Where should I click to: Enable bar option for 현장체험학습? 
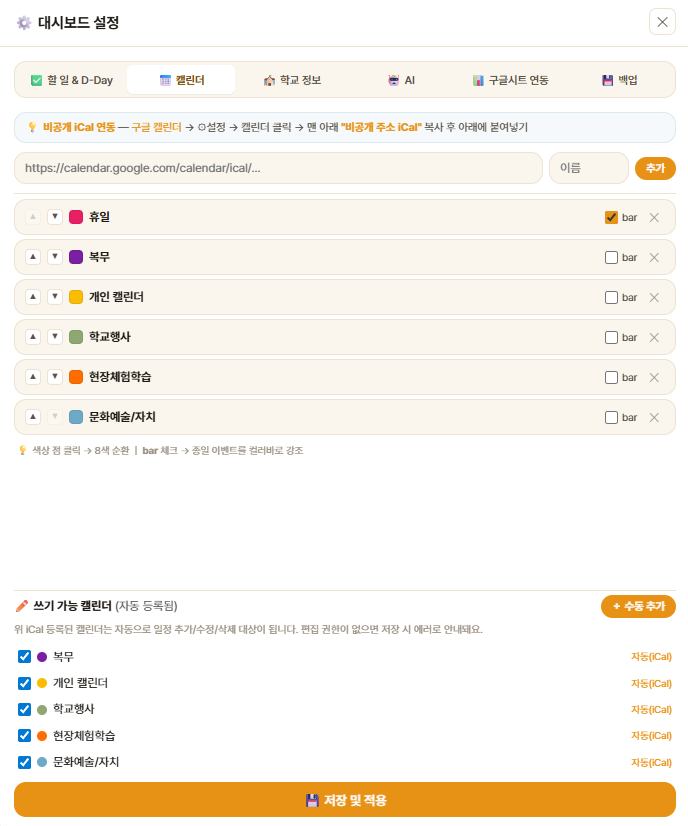tap(611, 378)
